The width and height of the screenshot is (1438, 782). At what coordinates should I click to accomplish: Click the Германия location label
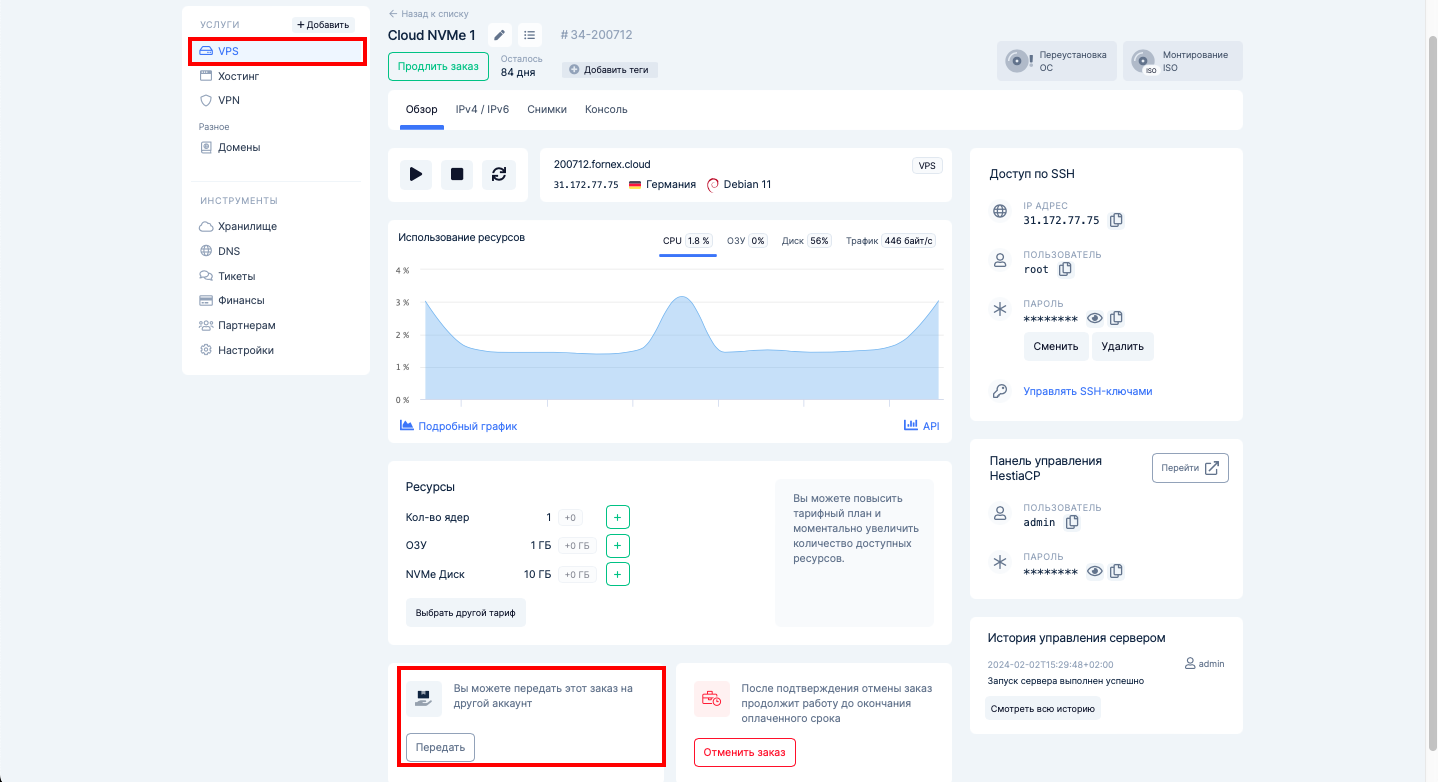click(662, 184)
